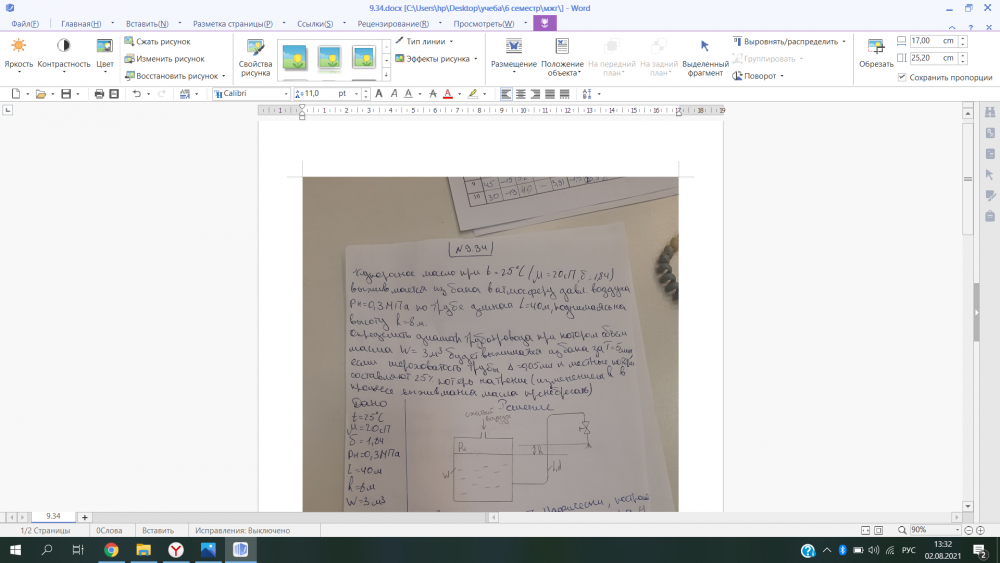Click the Open folder icon
1000x563 pixels.
(x=40, y=94)
